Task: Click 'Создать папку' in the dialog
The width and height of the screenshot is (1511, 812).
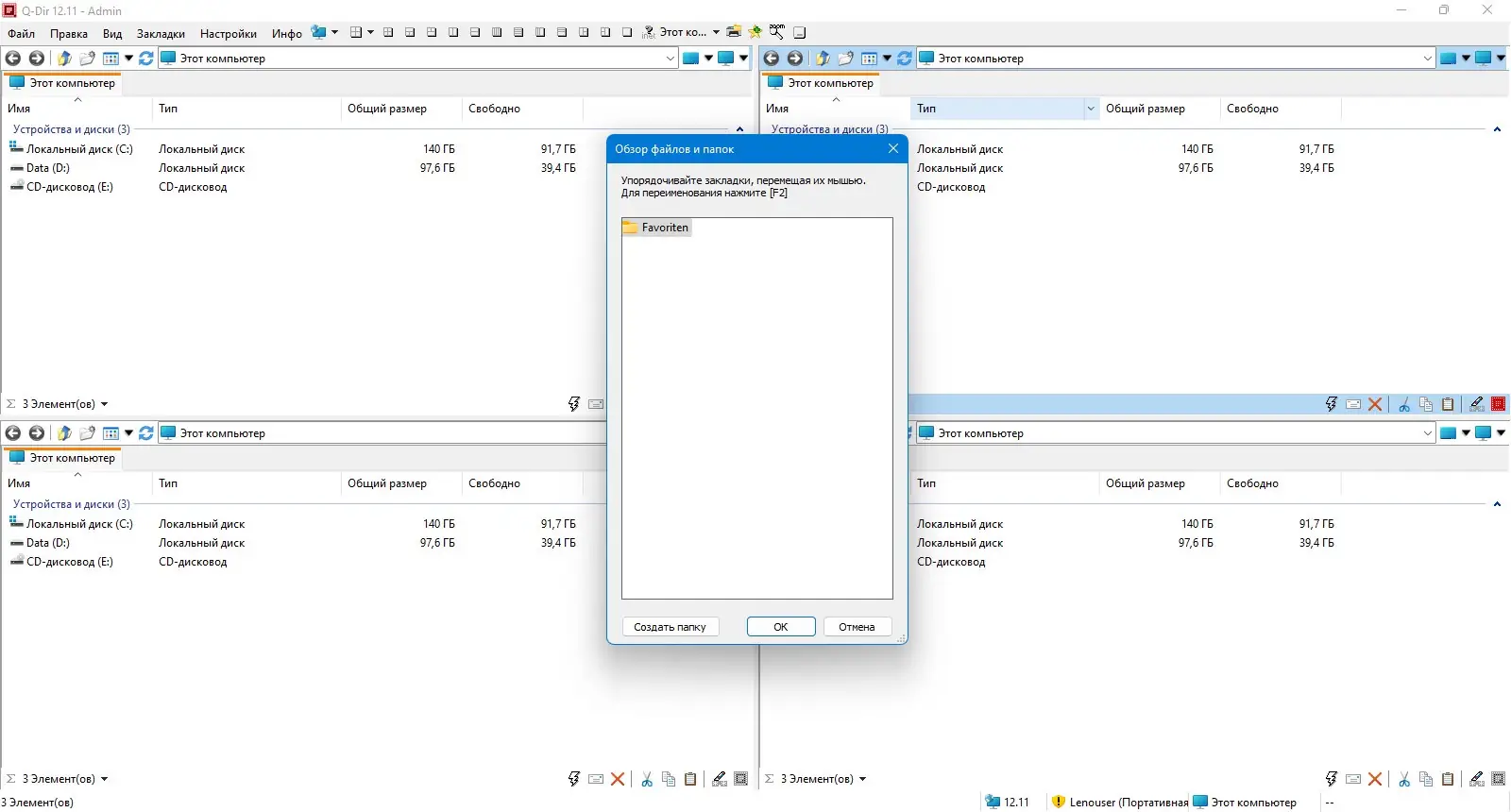Action: 670,627
